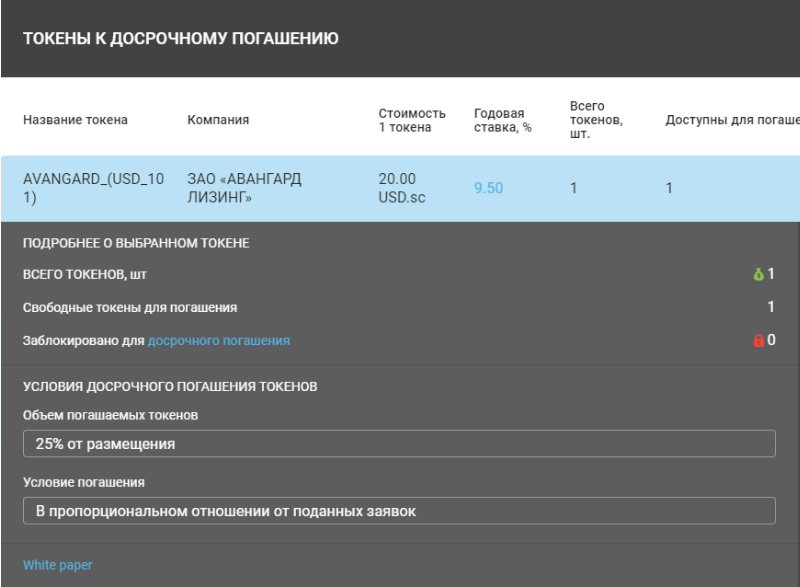Click the 20.00 USD.sc price cell
800x587 pixels.
click(402, 188)
